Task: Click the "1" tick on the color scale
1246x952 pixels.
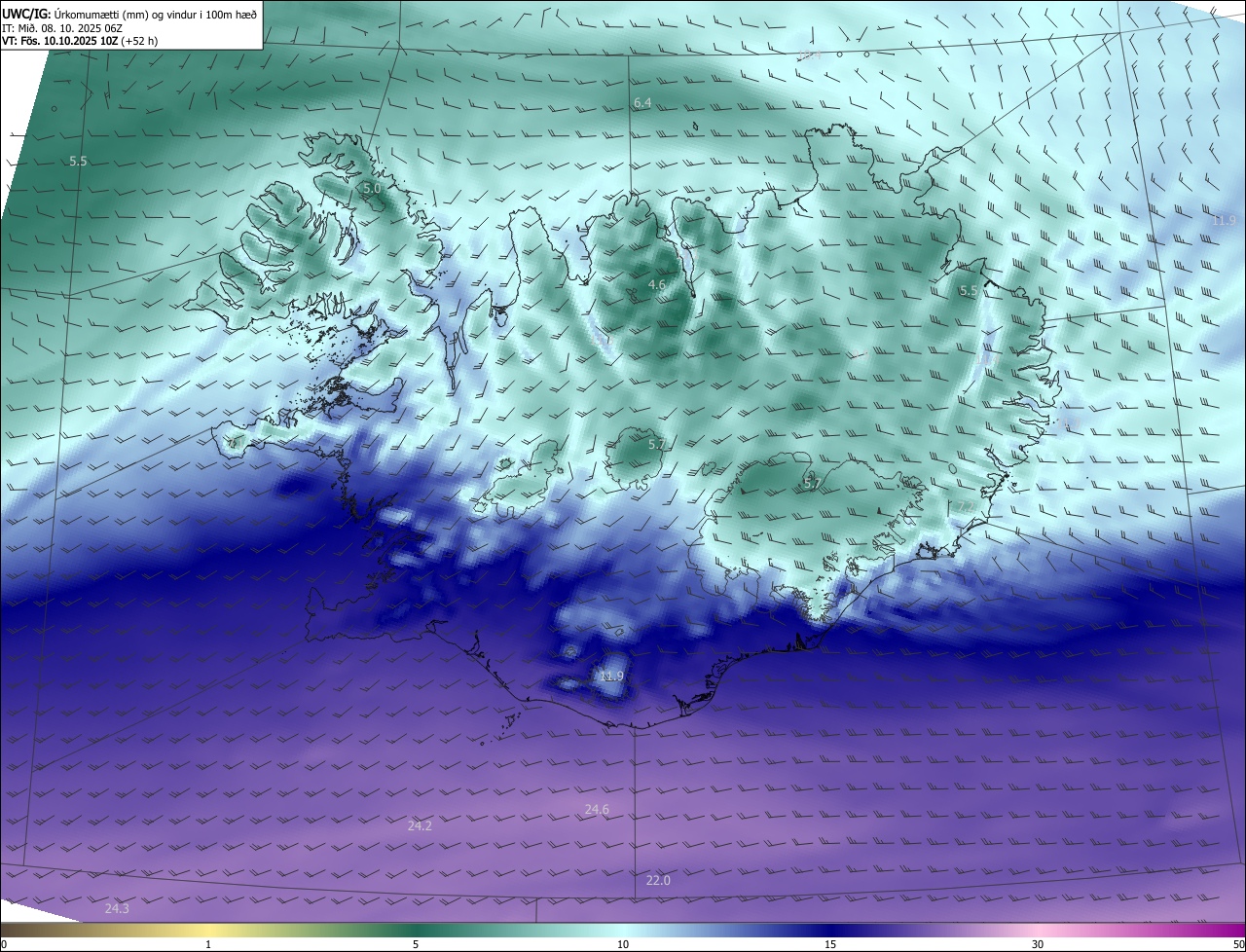Action: point(208,944)
